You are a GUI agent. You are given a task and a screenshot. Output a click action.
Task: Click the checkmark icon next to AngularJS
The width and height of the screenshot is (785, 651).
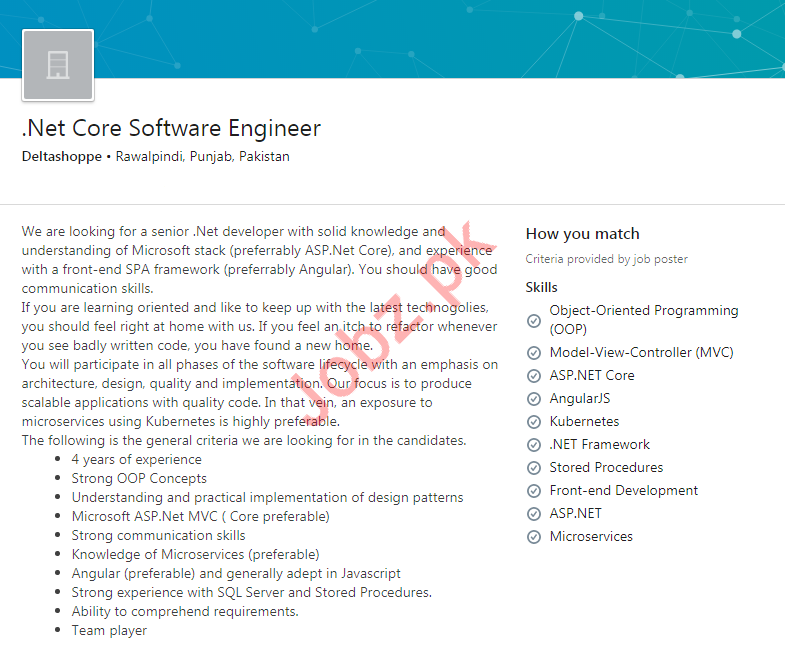[x=534, y=399]
